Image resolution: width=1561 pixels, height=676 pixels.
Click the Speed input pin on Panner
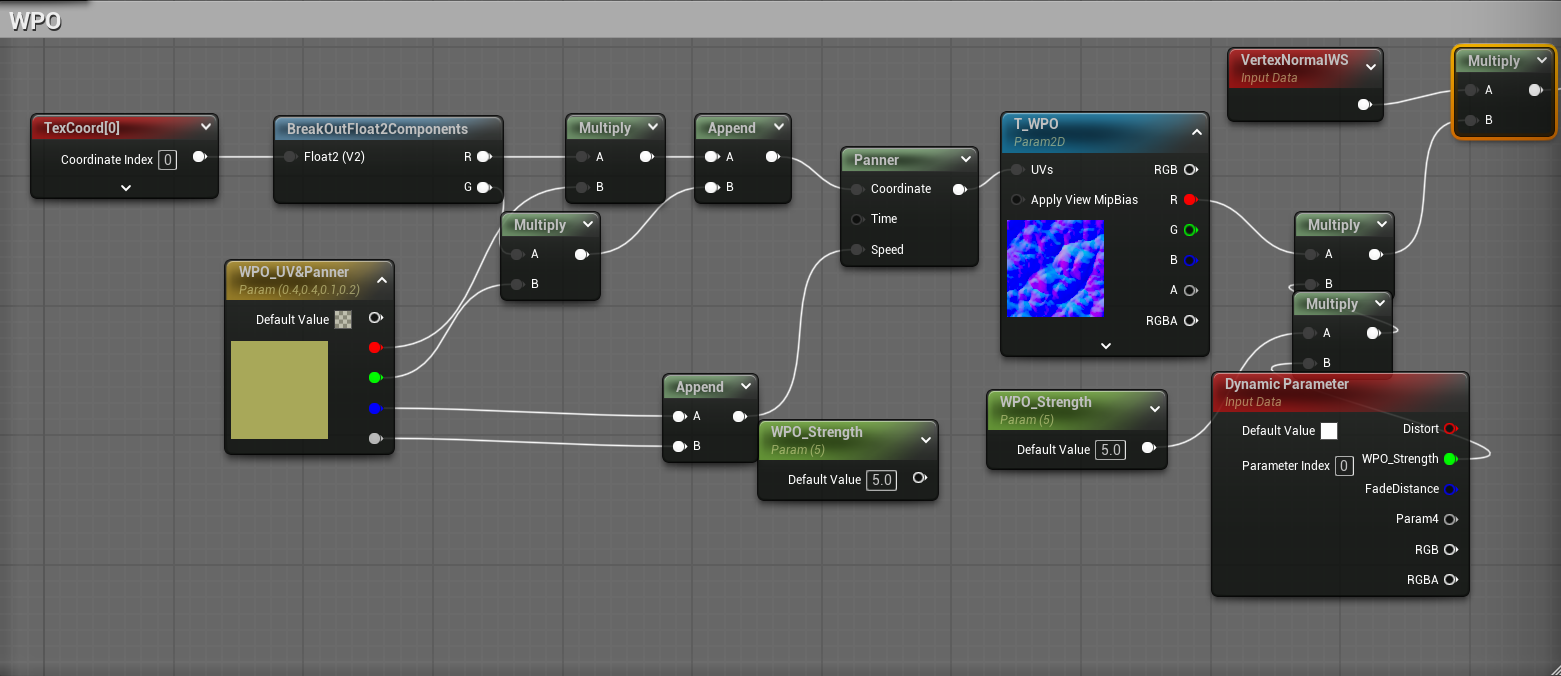pyautogui.click(x=857, y=250)
